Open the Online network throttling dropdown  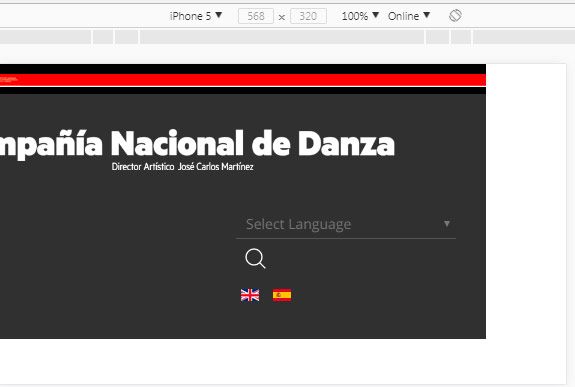click(409, 16)
